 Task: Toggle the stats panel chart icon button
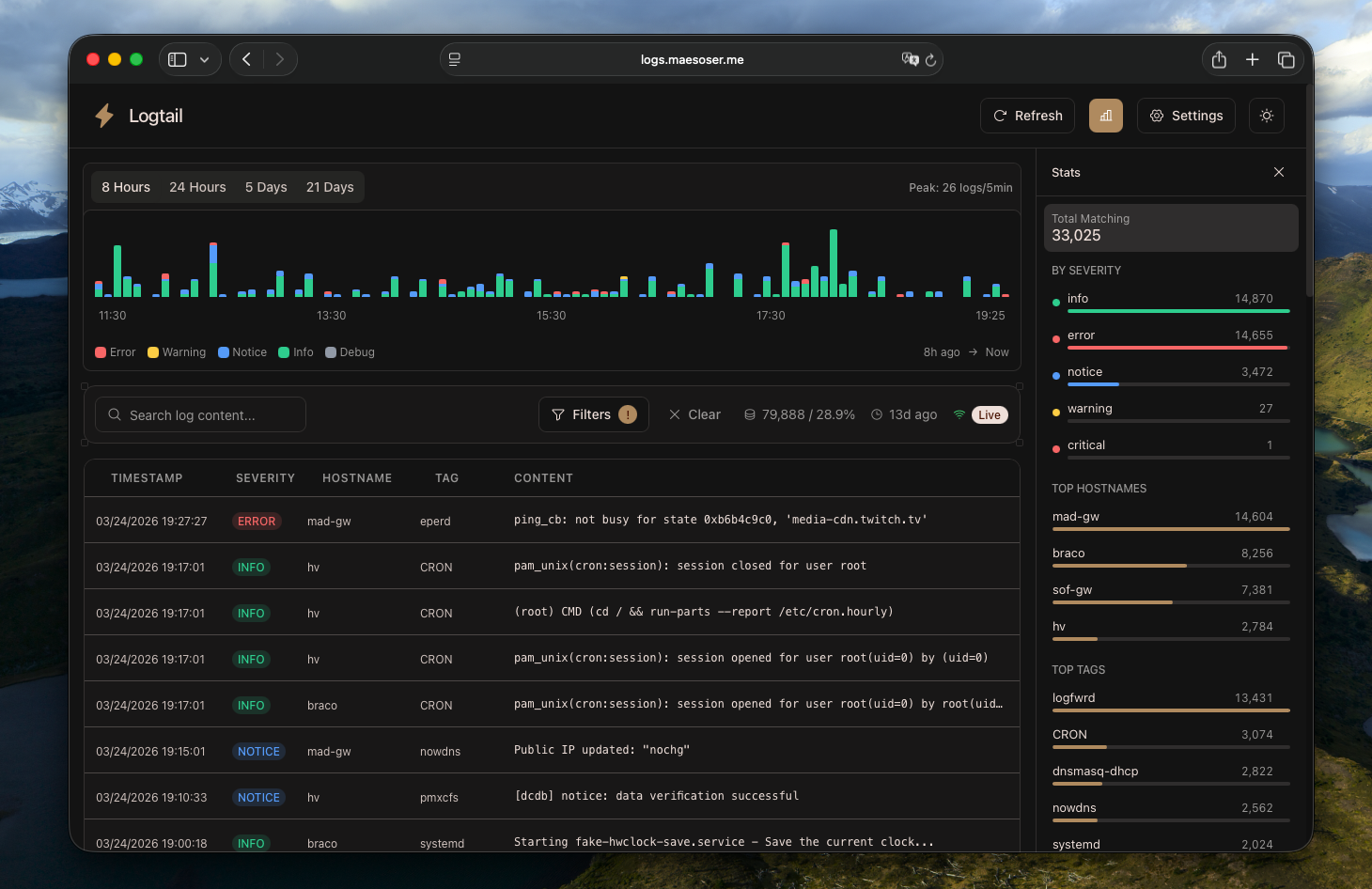click(1106, 116)
